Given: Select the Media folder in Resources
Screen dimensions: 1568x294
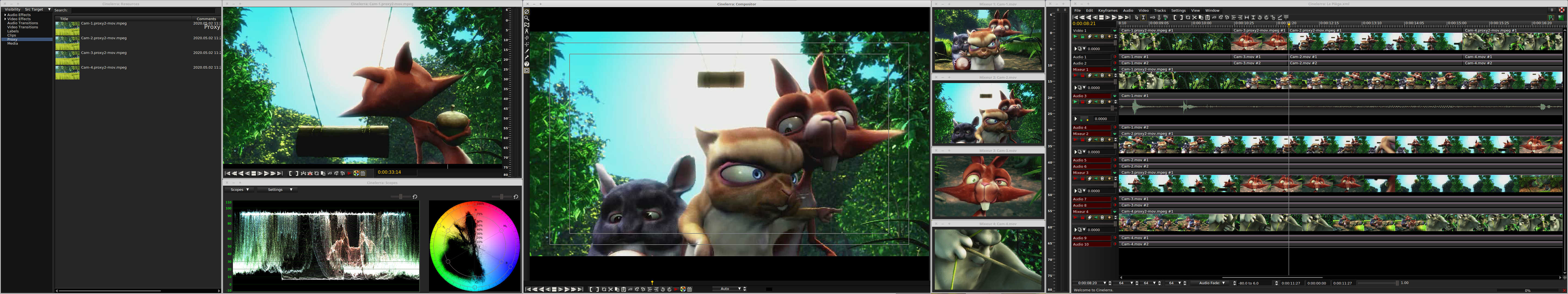Looking at the screenshot, I should (x=12, y=44).
